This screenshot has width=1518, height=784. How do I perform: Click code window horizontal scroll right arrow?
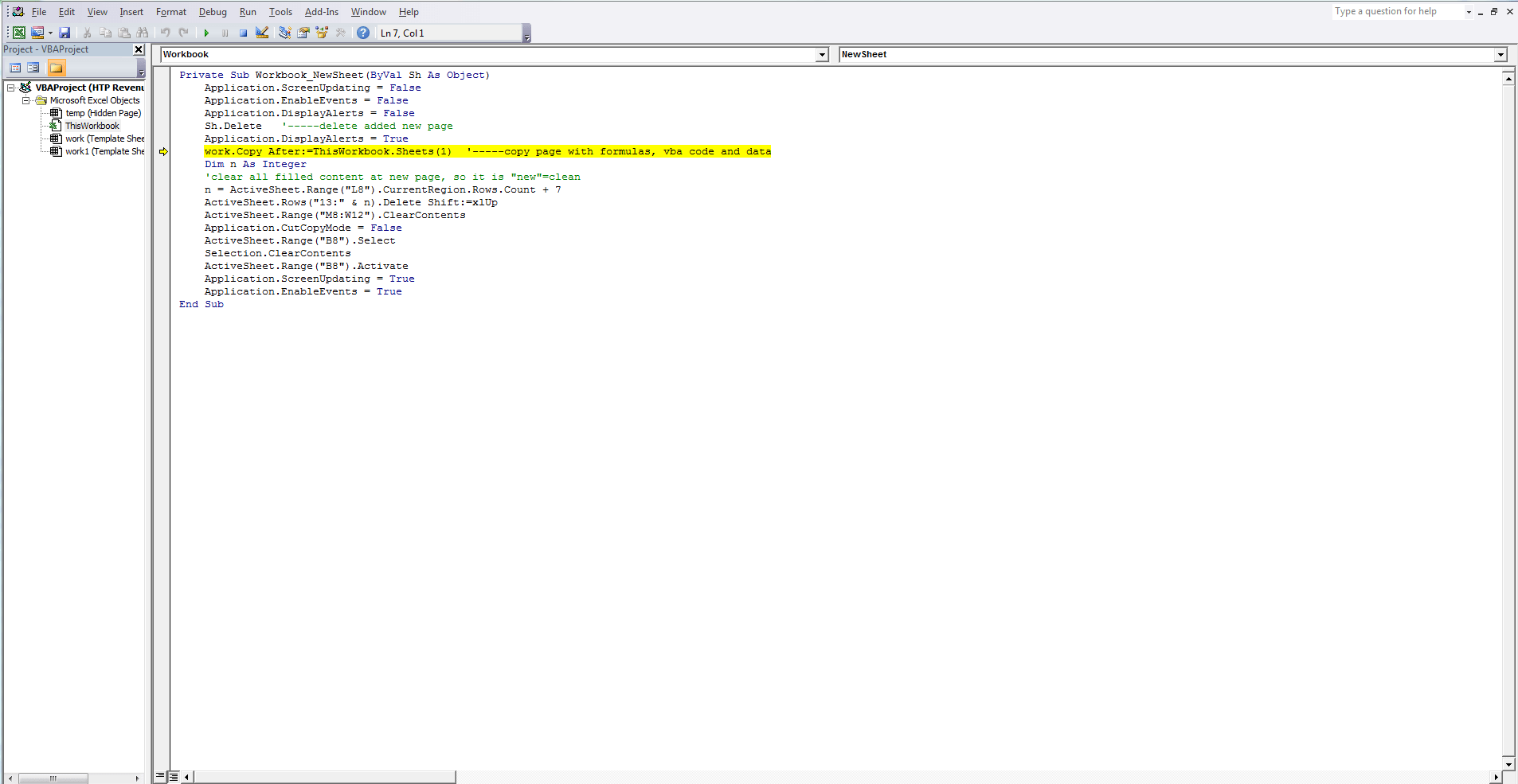pos(1496,777)
